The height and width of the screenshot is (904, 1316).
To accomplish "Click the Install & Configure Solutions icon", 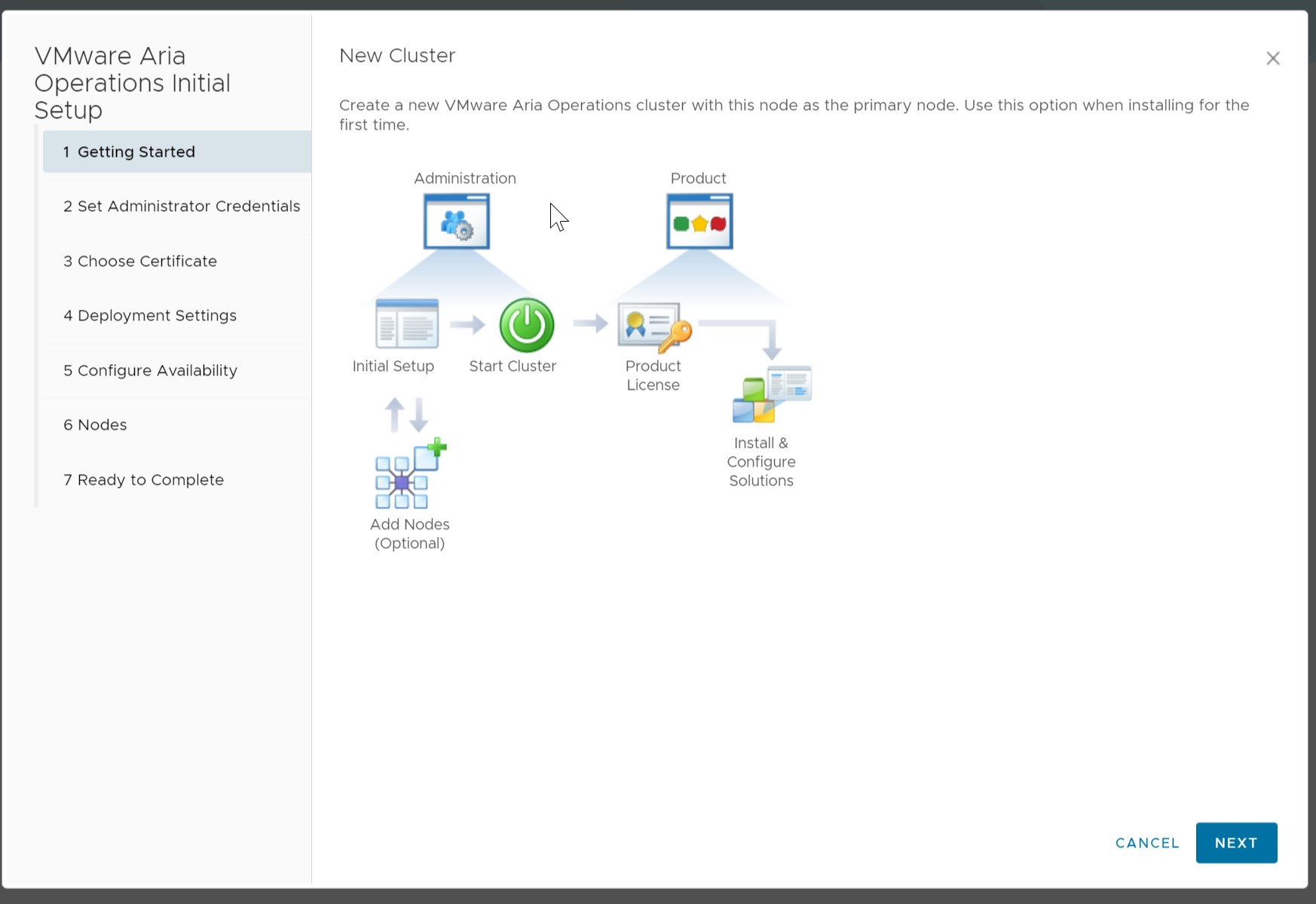I will (772, 394).
